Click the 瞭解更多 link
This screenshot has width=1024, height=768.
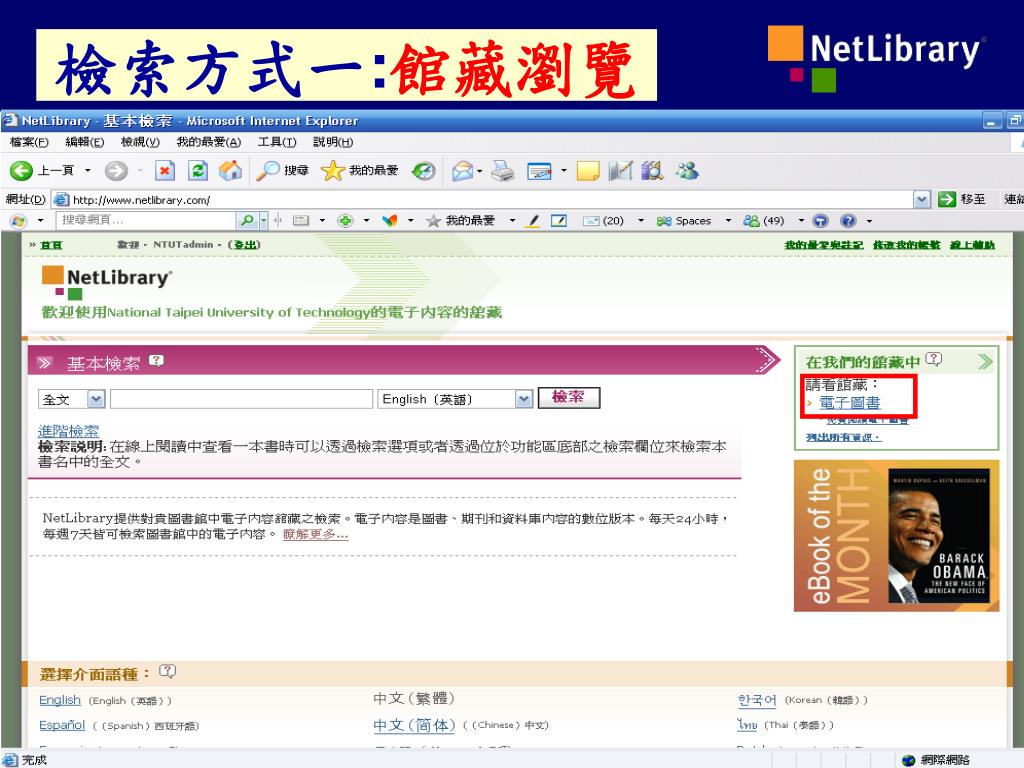[315, 534]
